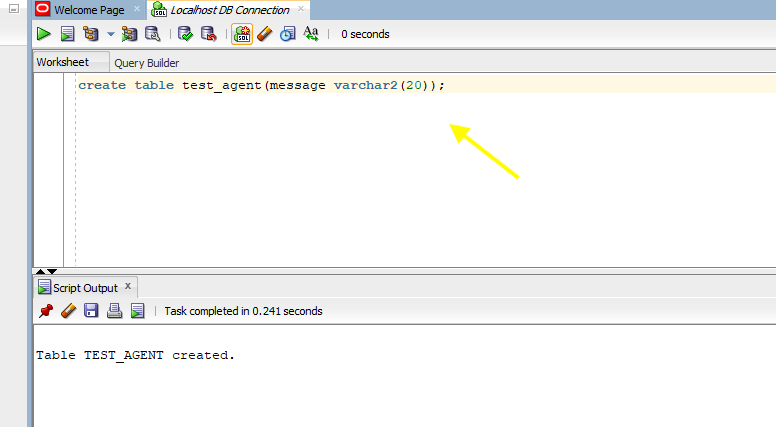The image size is (776, 427).
Task: Clear worksheet with eraser icon in top toolbar
Action: point(265,34)
